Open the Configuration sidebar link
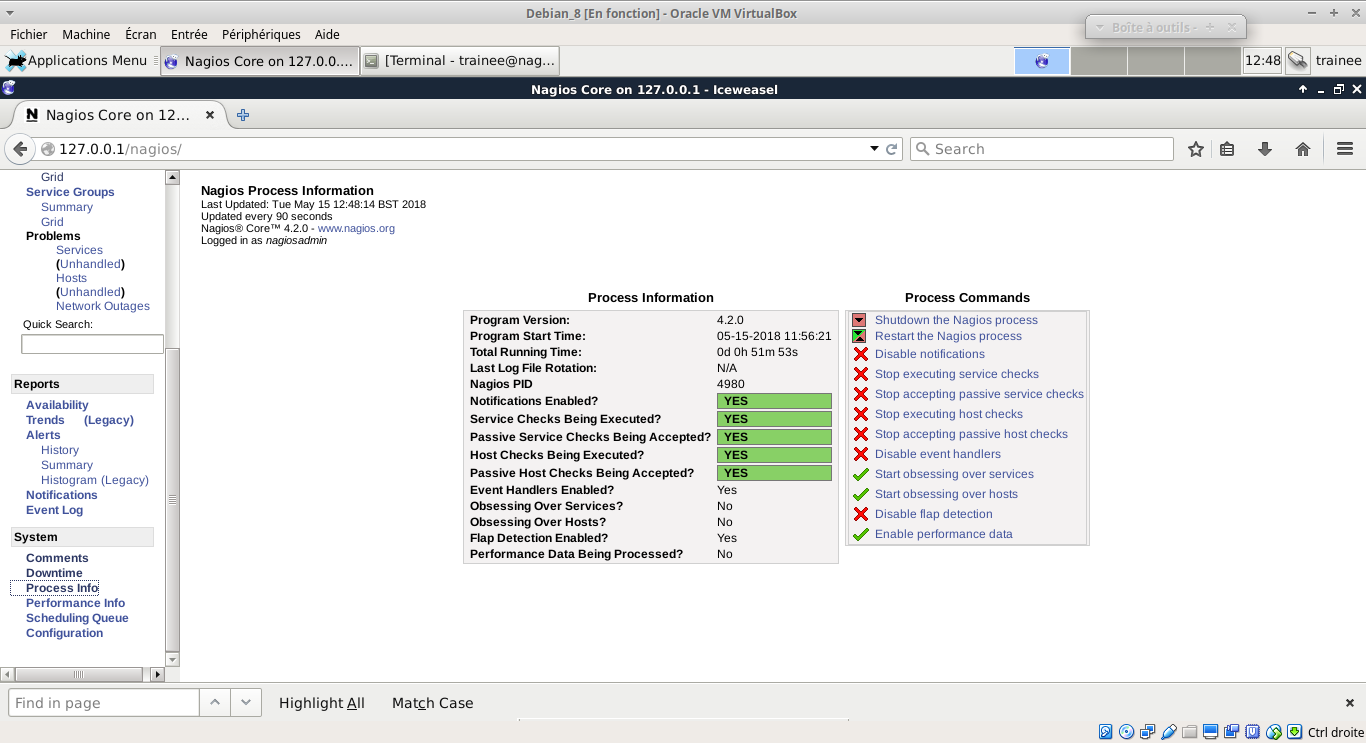This screenshot has height=743, width=1366. [x=64, y=633]
